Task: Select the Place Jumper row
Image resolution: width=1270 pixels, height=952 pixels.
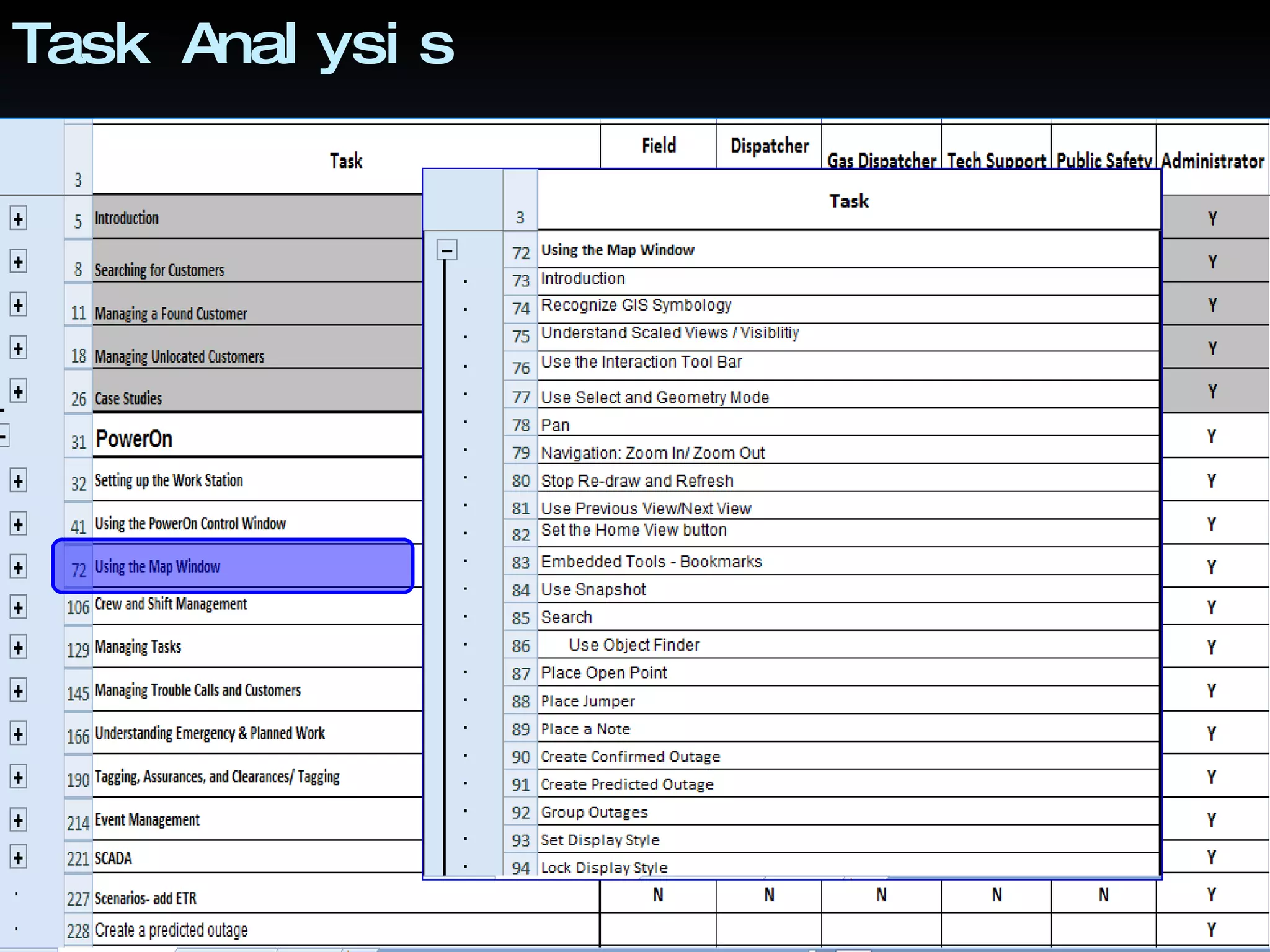Action: 848,701
